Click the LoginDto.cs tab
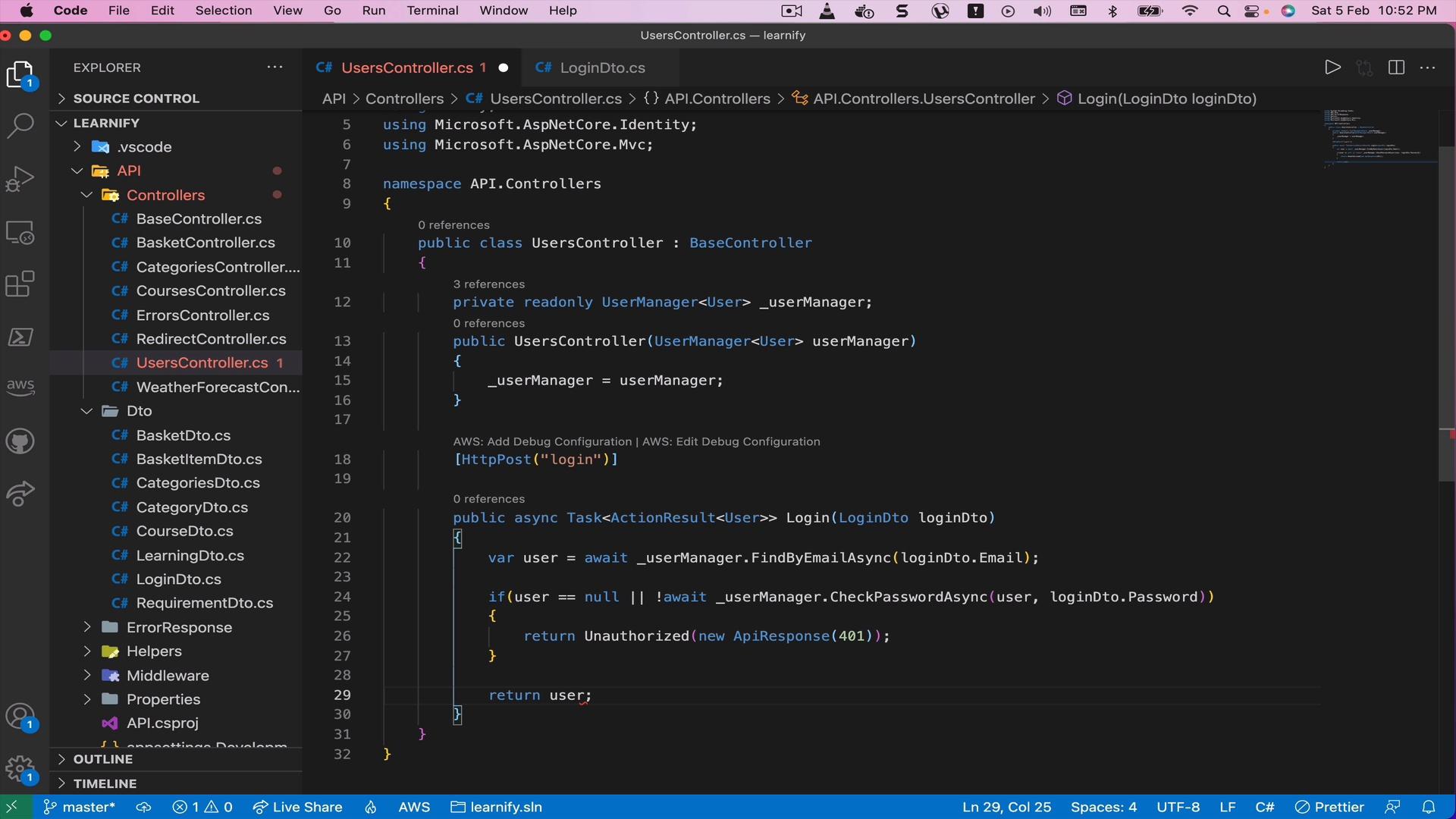 pyautogui.click(x=601, y=67)
